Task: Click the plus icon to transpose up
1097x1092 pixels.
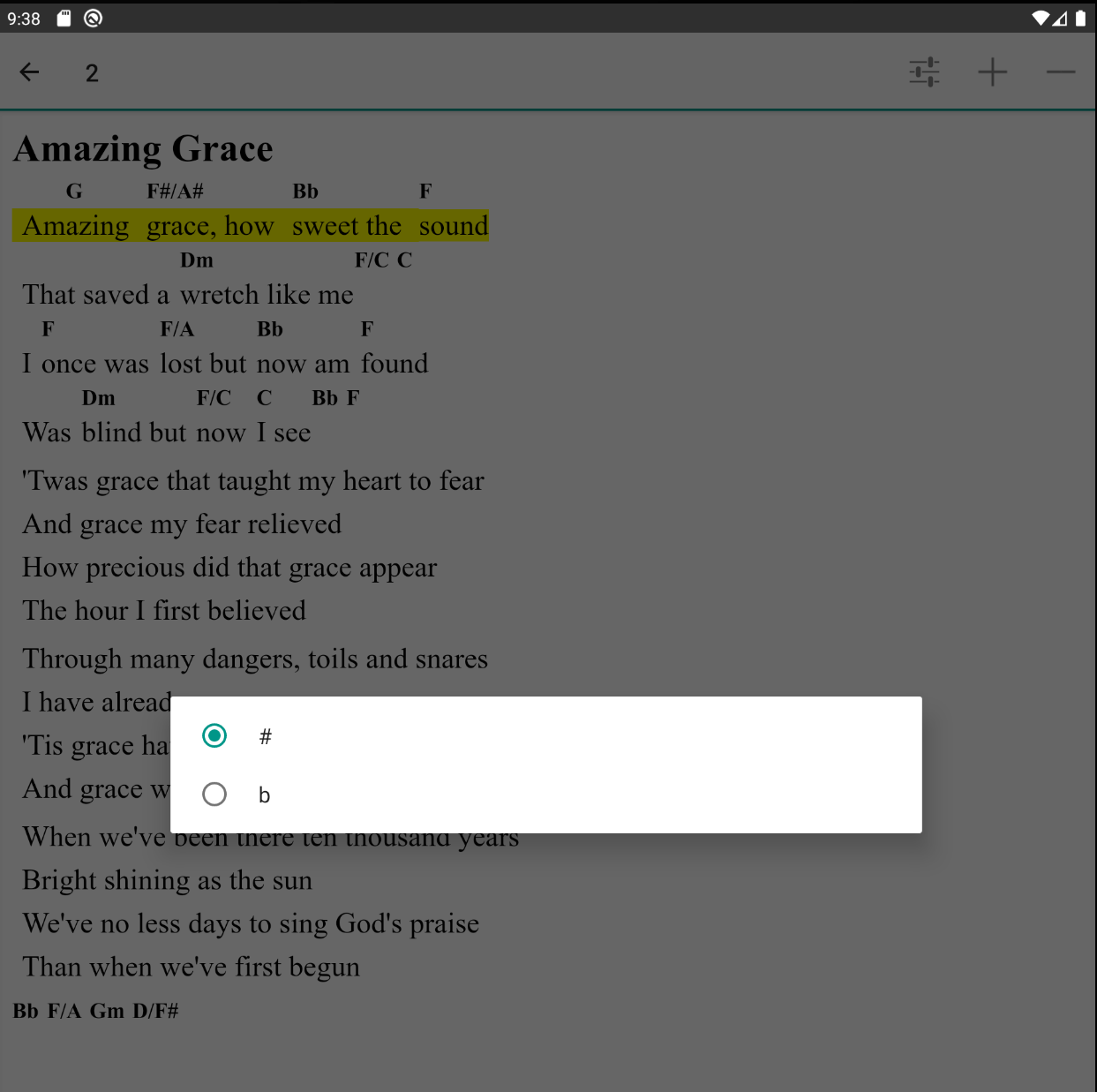Action: click(x=992, y=72)
